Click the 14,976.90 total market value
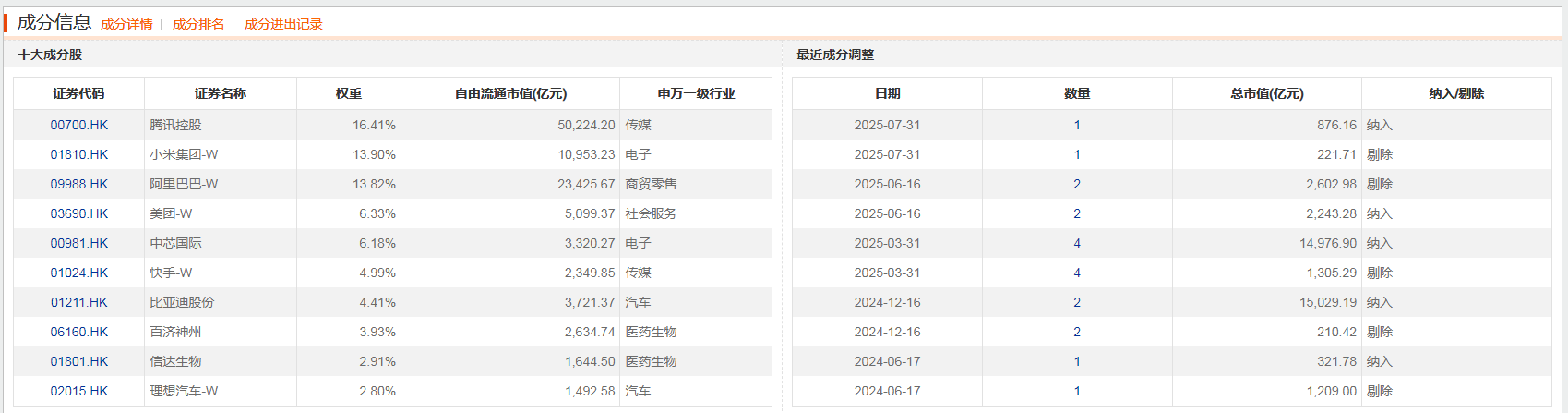This screenshot has height=413, width=1568. click(1328, 243)
